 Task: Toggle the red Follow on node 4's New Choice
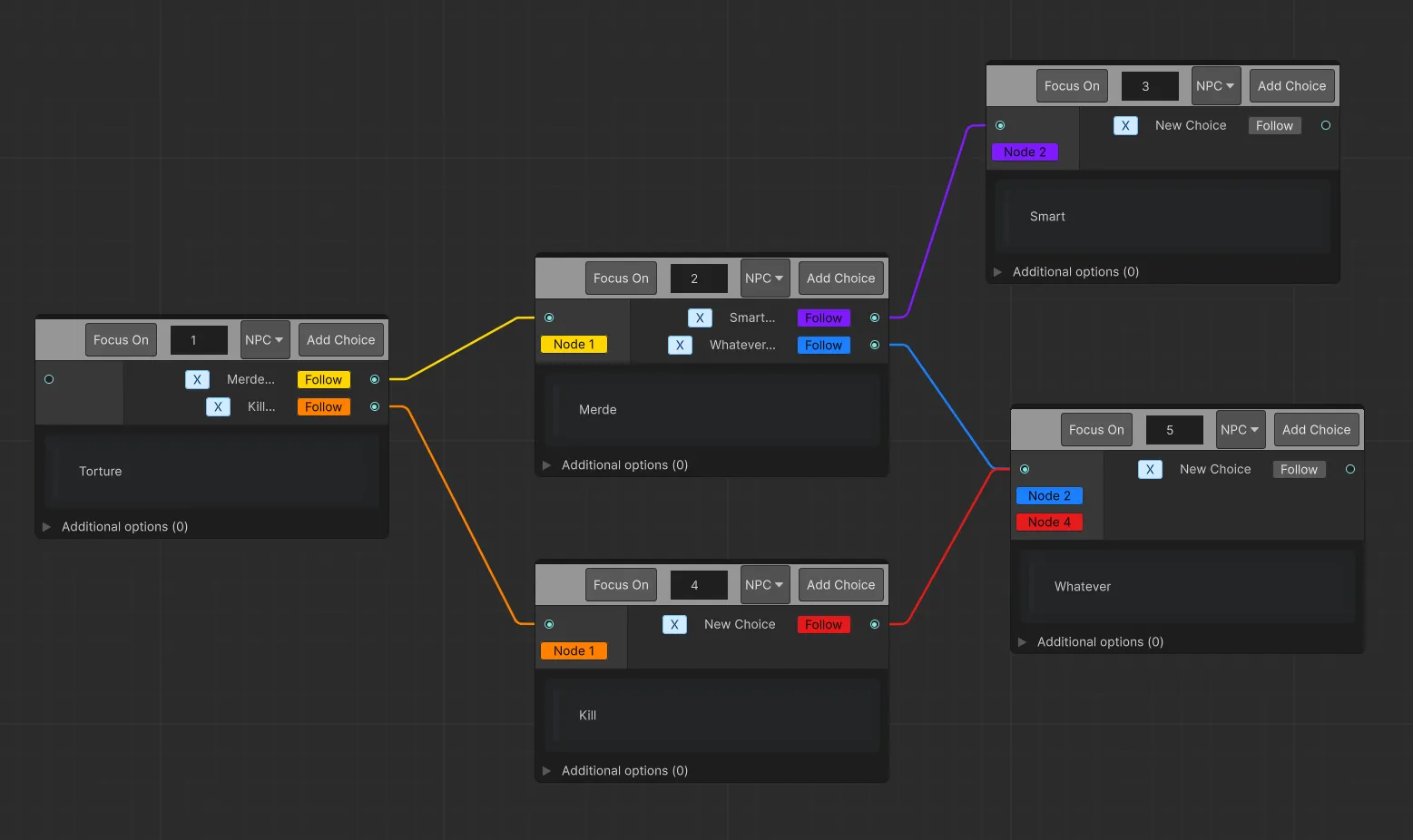coord(822,624)
